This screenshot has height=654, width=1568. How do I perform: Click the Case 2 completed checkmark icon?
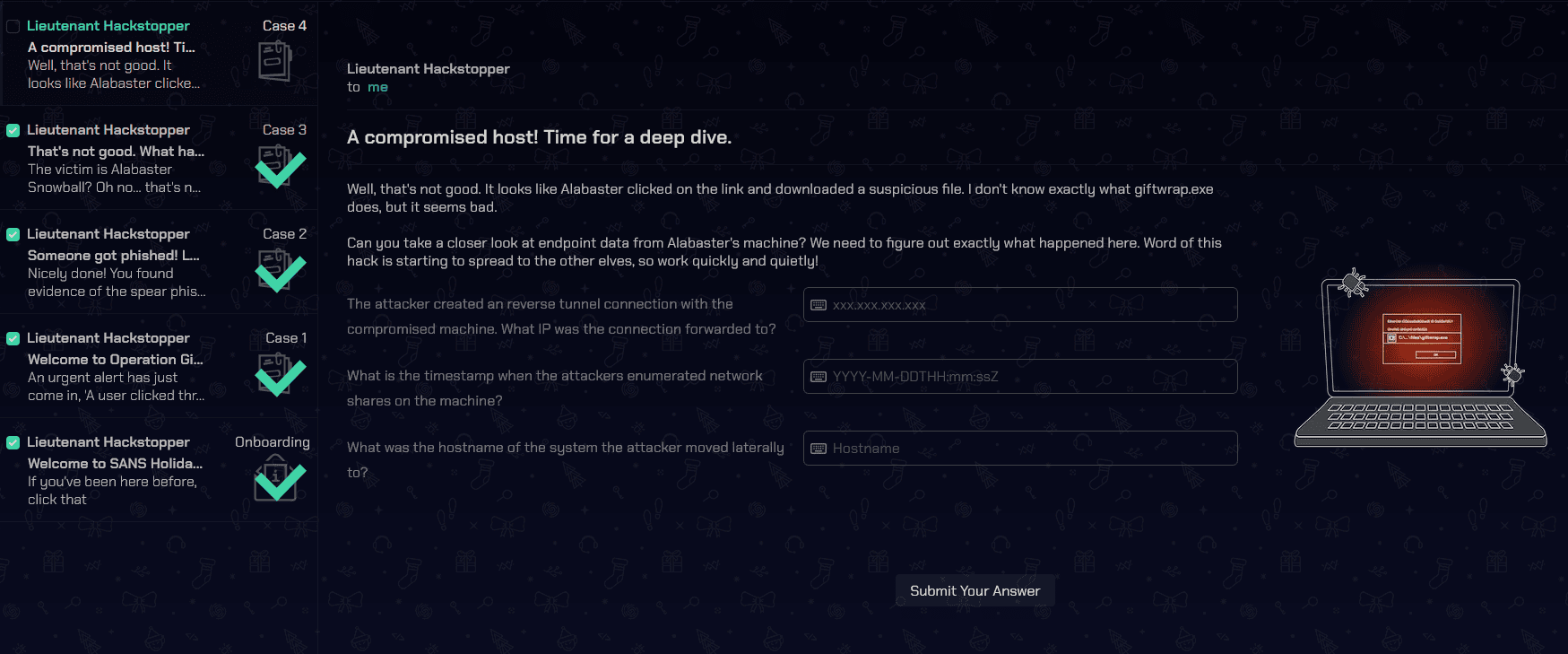tap(281, 271)
